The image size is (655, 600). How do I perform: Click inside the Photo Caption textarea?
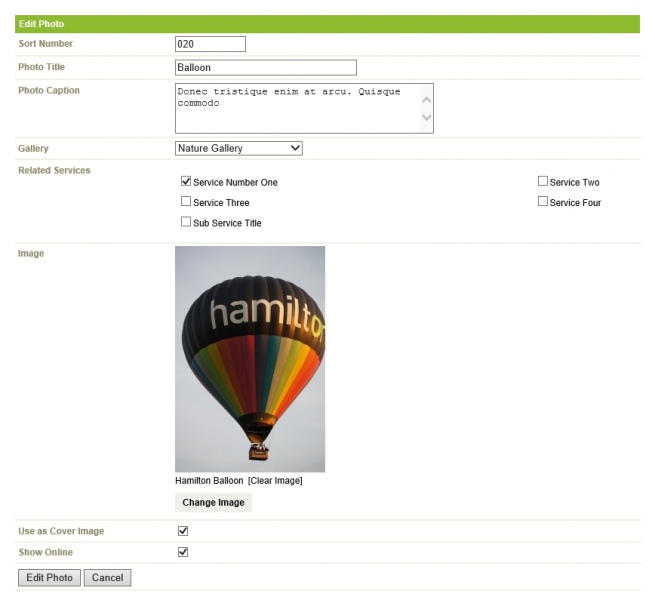[x=304, y=108]
